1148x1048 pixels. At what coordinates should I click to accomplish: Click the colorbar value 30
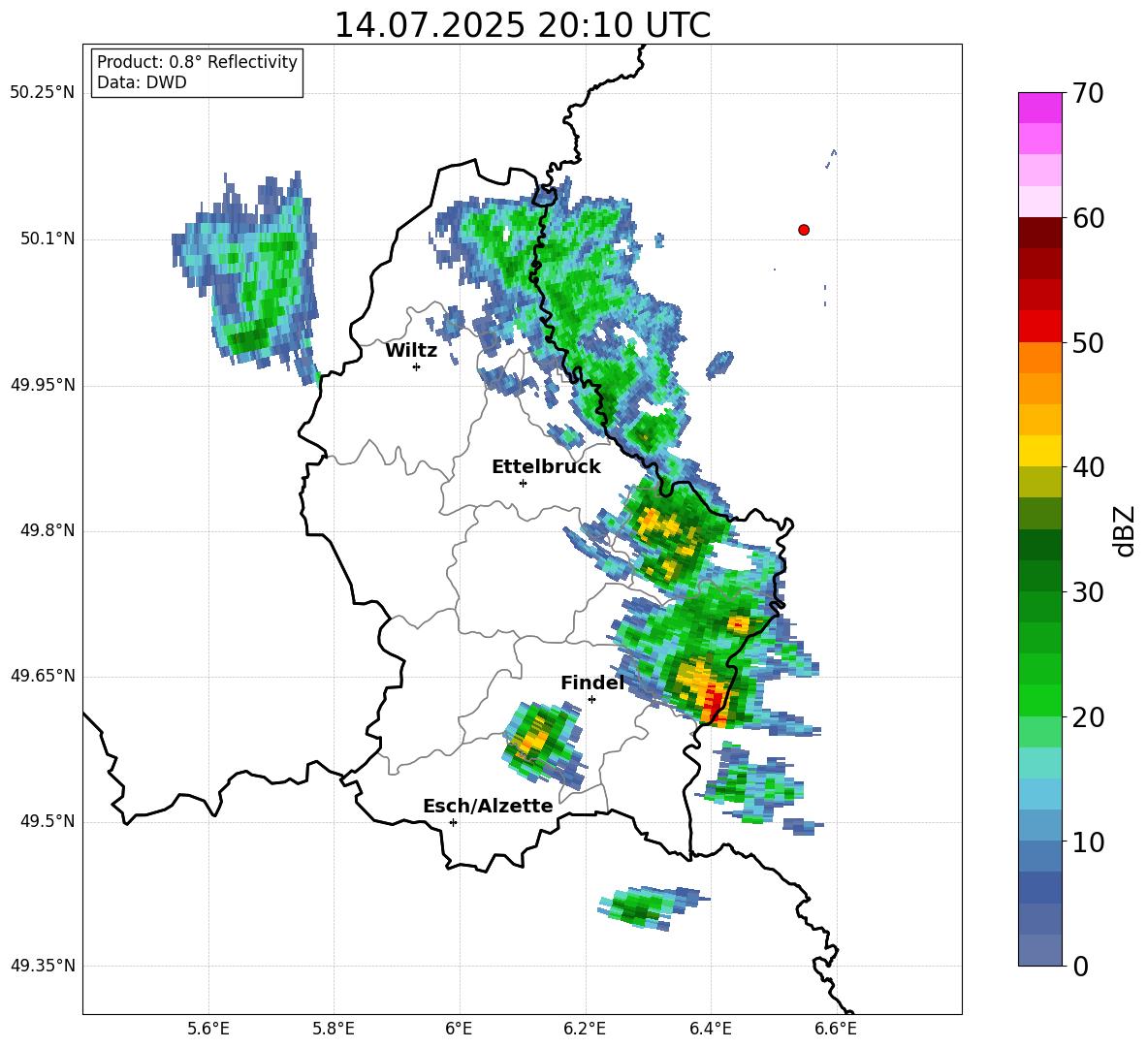(1088, 592)
